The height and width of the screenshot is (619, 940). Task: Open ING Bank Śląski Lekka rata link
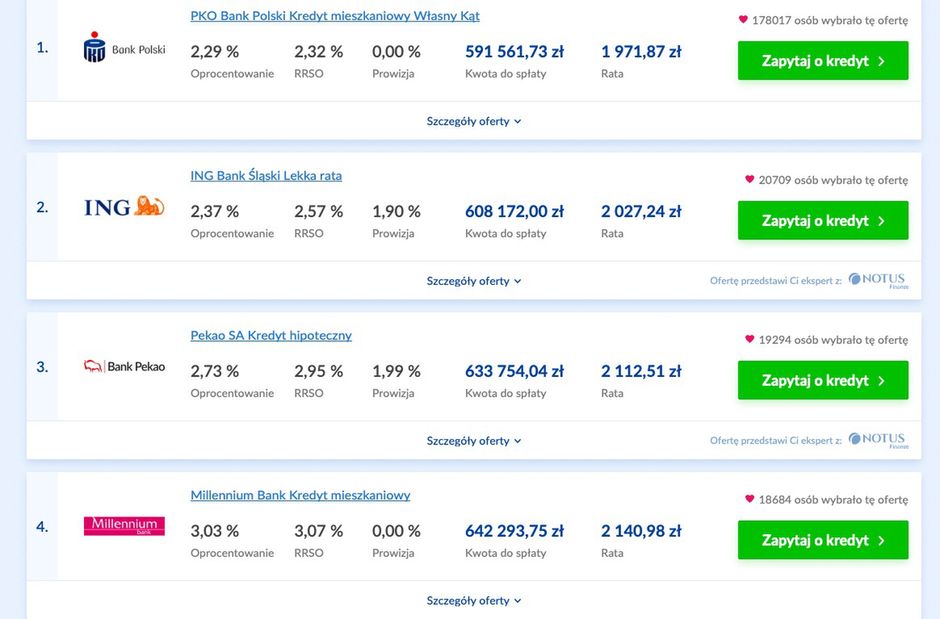click(266, 176)
